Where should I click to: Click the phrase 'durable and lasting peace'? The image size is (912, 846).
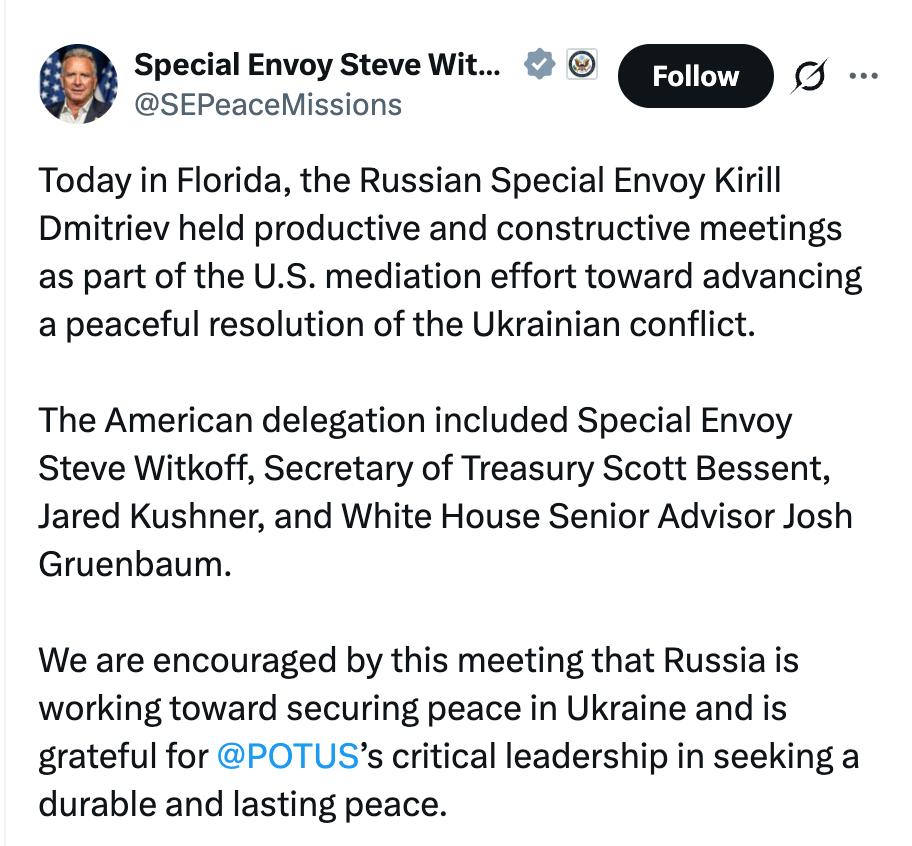(x=242, y=804)
